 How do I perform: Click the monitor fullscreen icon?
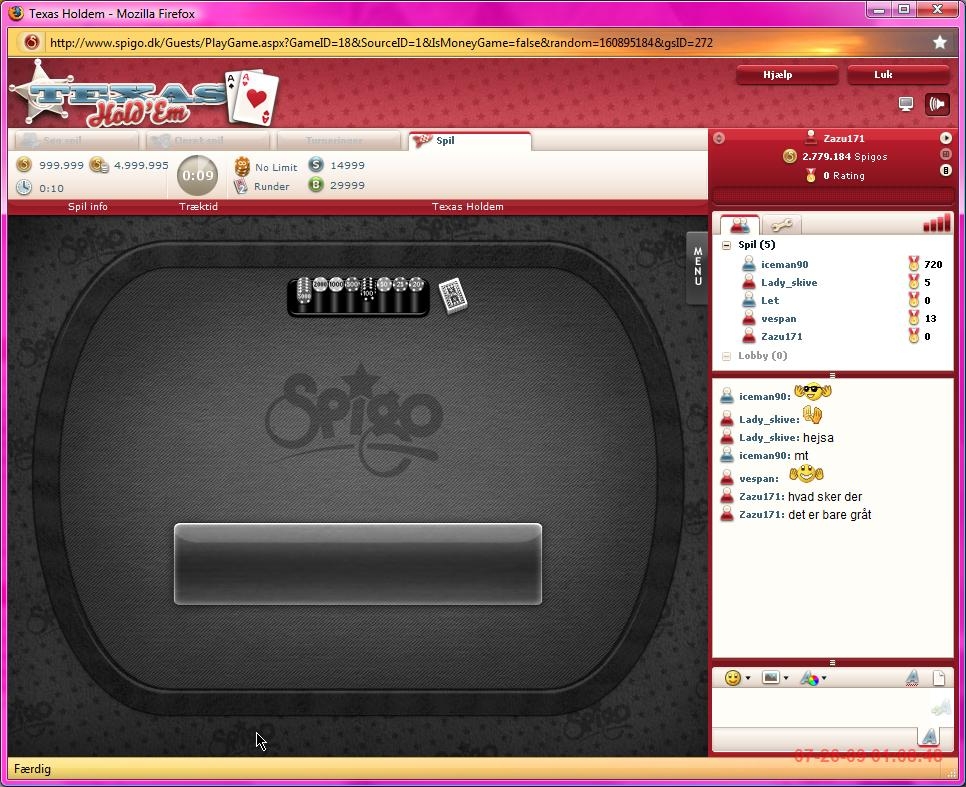point(906,104)
